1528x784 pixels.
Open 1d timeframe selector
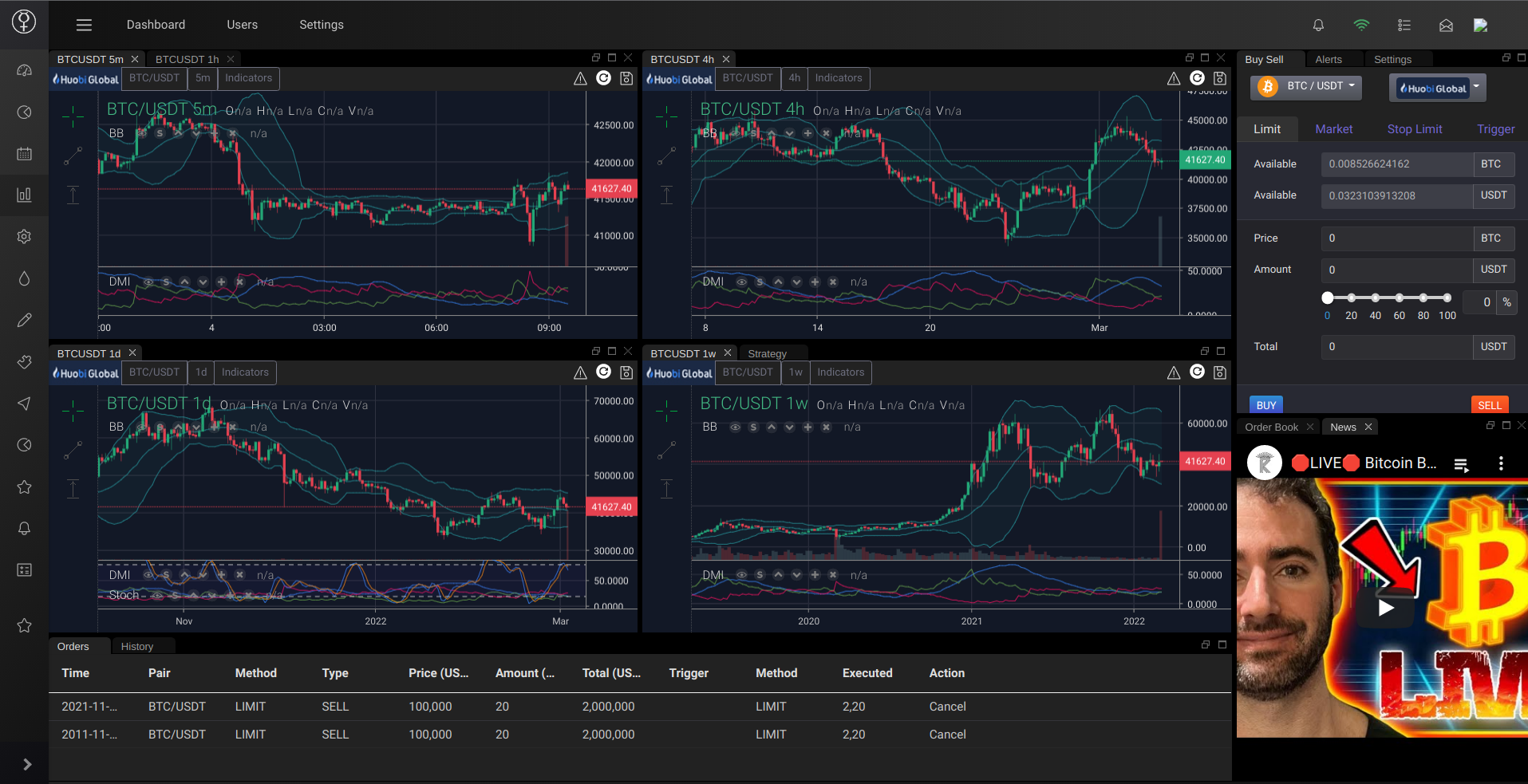pyautogui.click(x=201, y=372)
